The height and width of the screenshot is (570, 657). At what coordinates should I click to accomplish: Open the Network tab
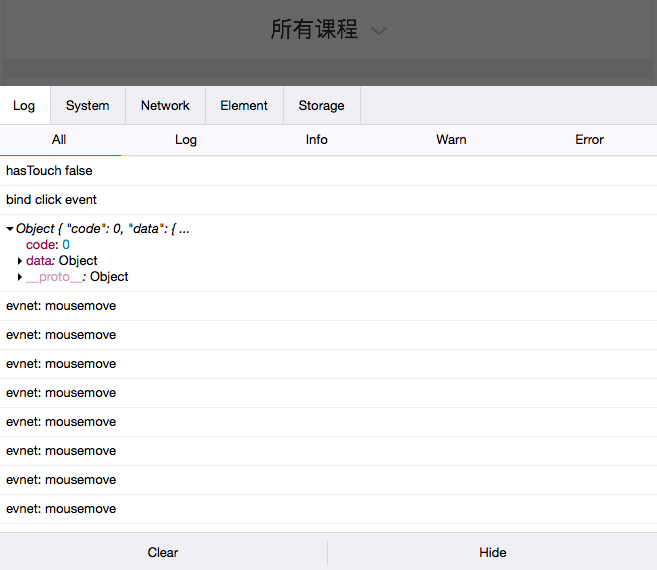pyautogui.click(x=165, y=106)
